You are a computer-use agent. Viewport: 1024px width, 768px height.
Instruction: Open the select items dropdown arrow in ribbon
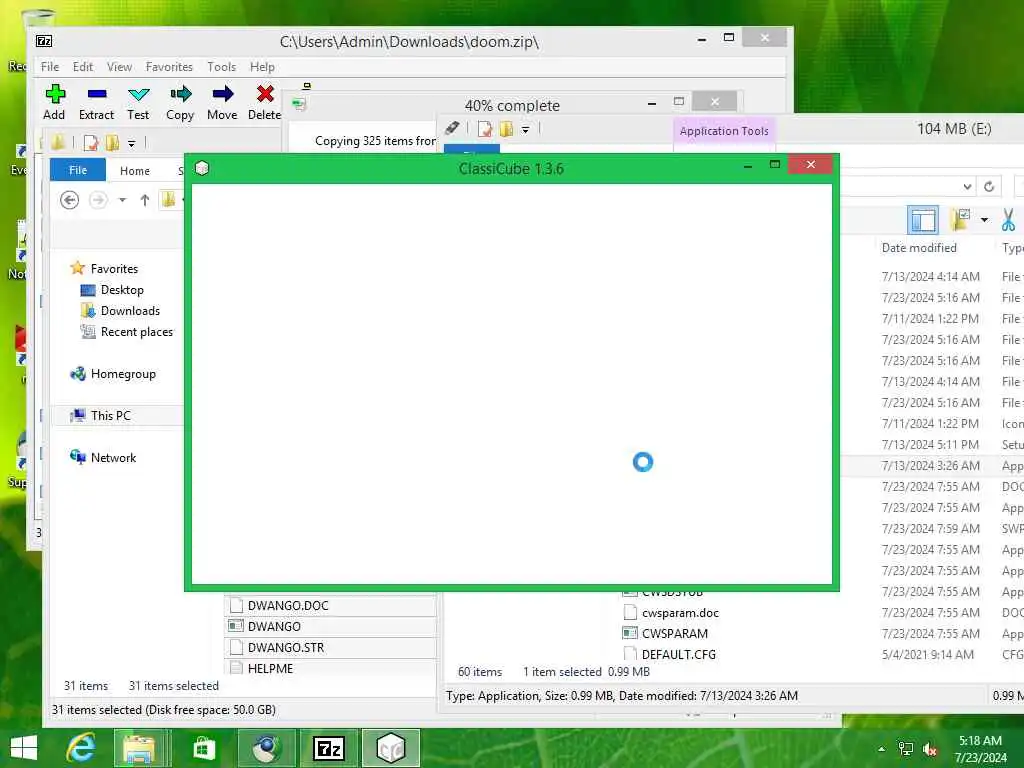984,220
